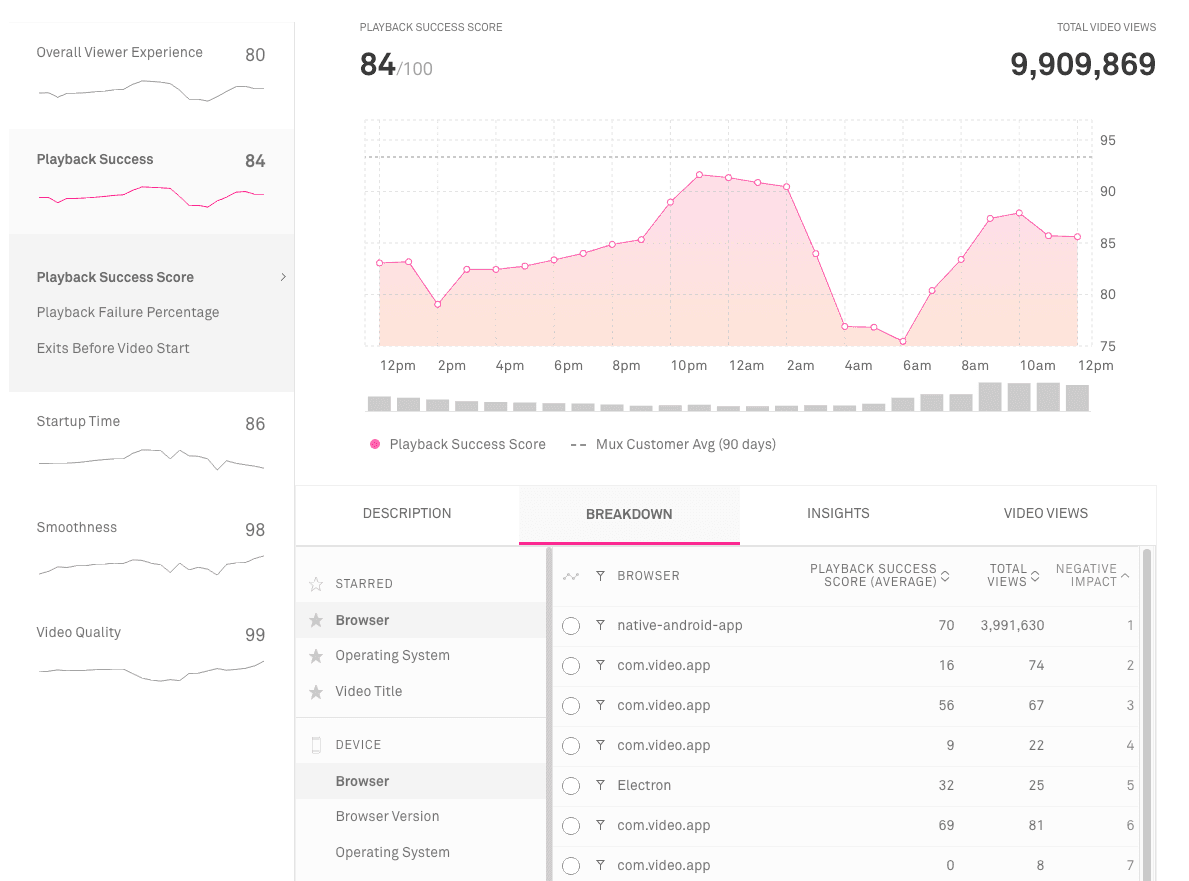Click the 10pm data point on the chart
1189x881 pixels.
[699, 175]
